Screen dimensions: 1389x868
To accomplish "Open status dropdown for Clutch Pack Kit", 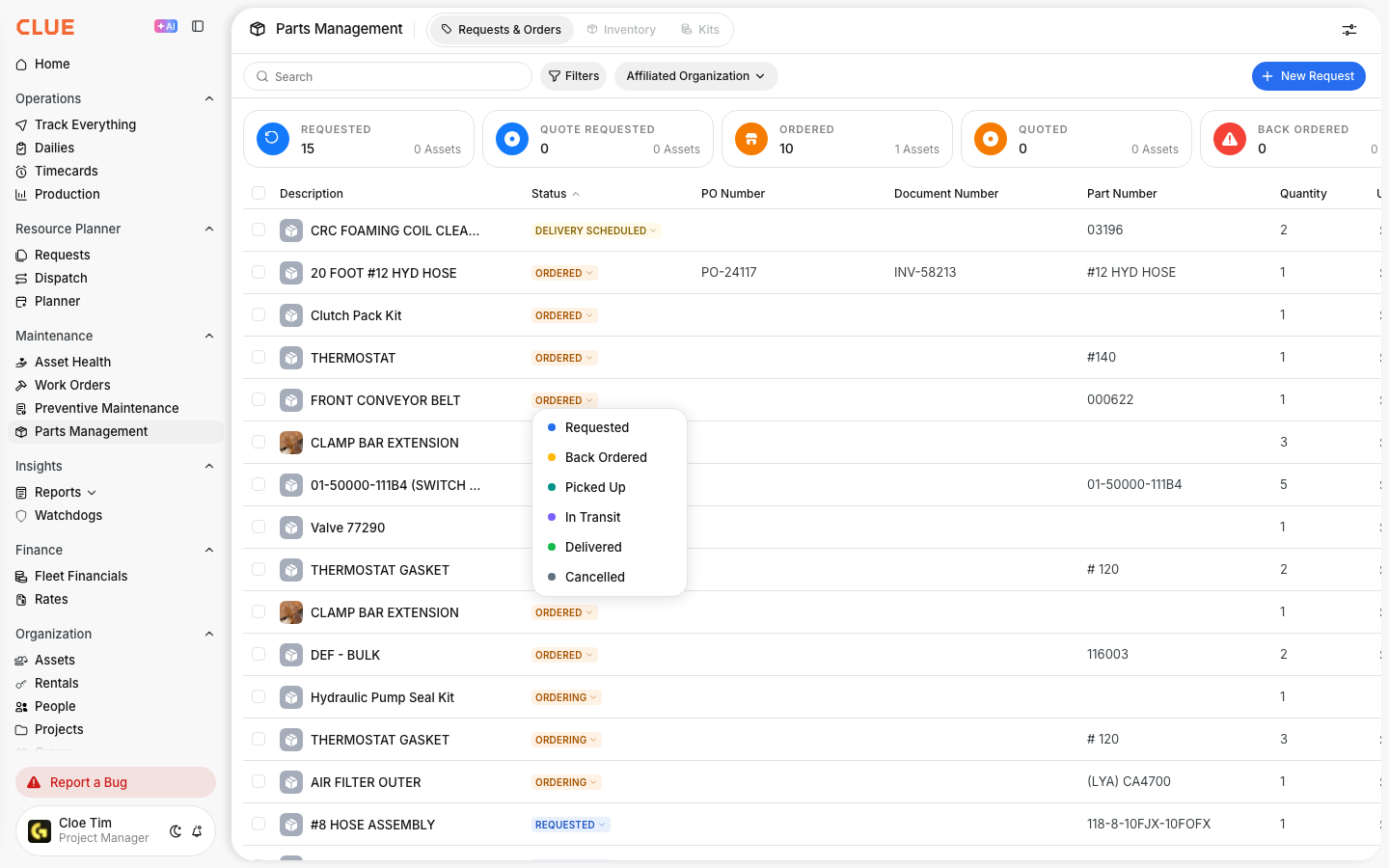I will (x=564, y=315).
